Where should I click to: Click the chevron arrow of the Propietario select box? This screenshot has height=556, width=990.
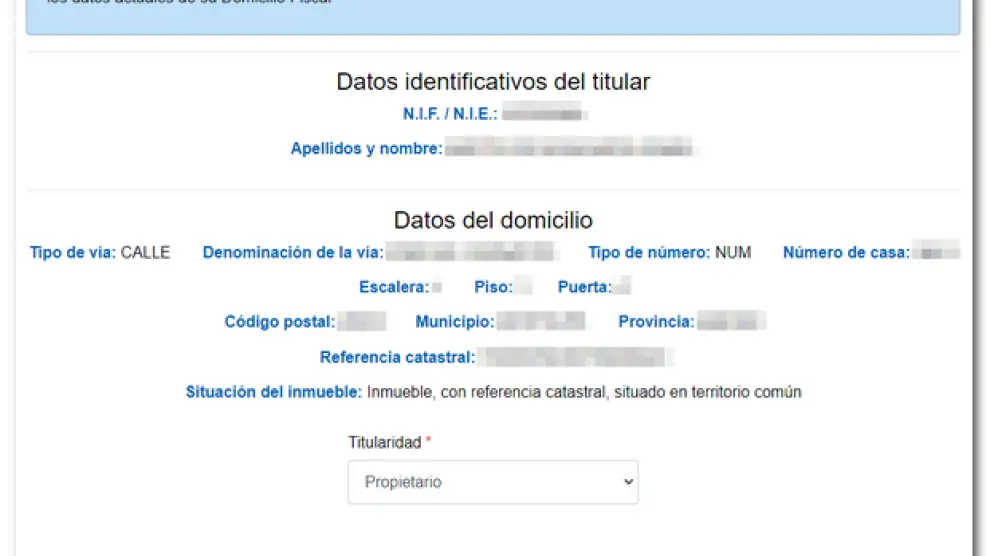pyautogui.click(x=628, y=482)
